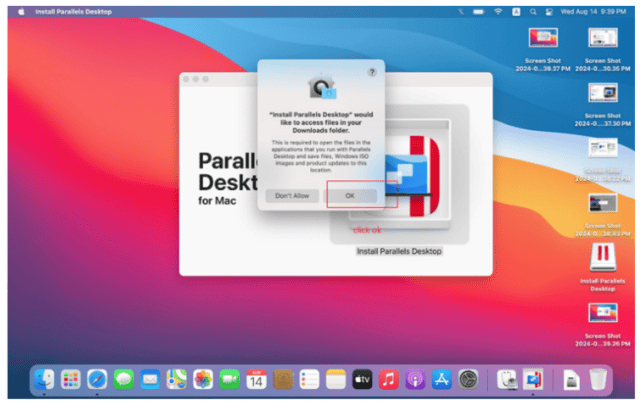The image size is (640, 405).
Task: Click the Parallels installer icon in the Dock
Action: coord(533,380)
